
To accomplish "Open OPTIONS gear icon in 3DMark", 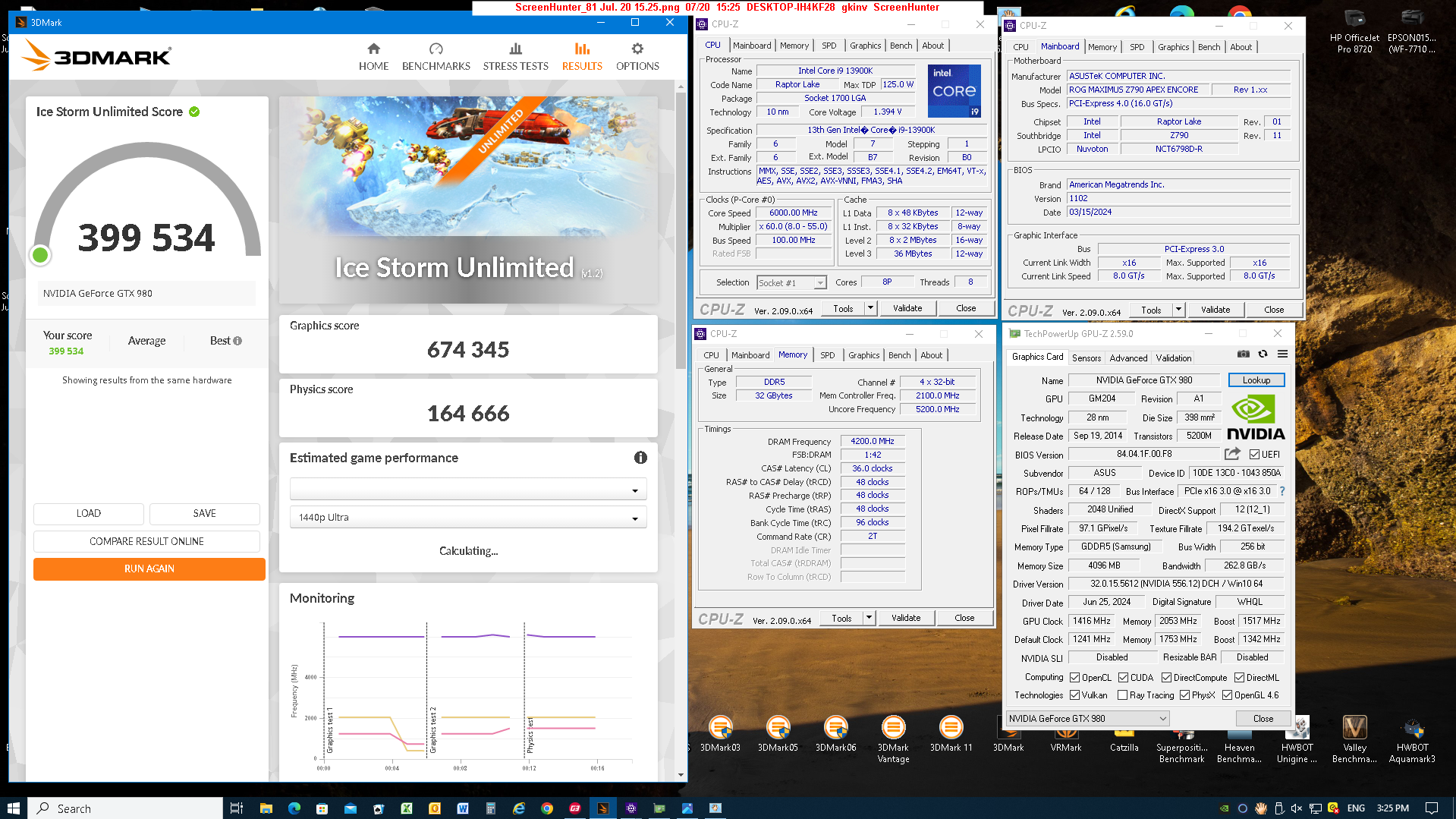I will click(637, 49).
